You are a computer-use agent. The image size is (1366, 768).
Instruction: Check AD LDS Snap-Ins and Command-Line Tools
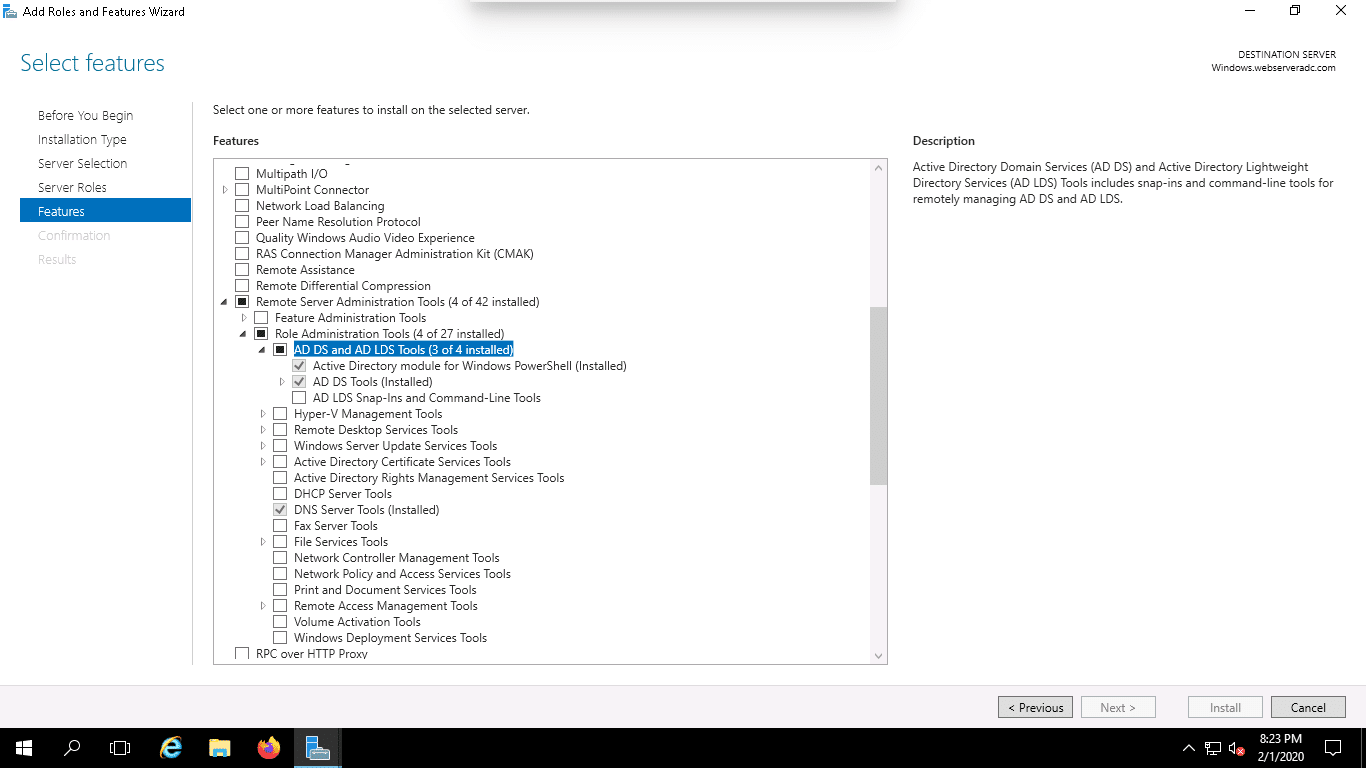click(x=299, y=397)
